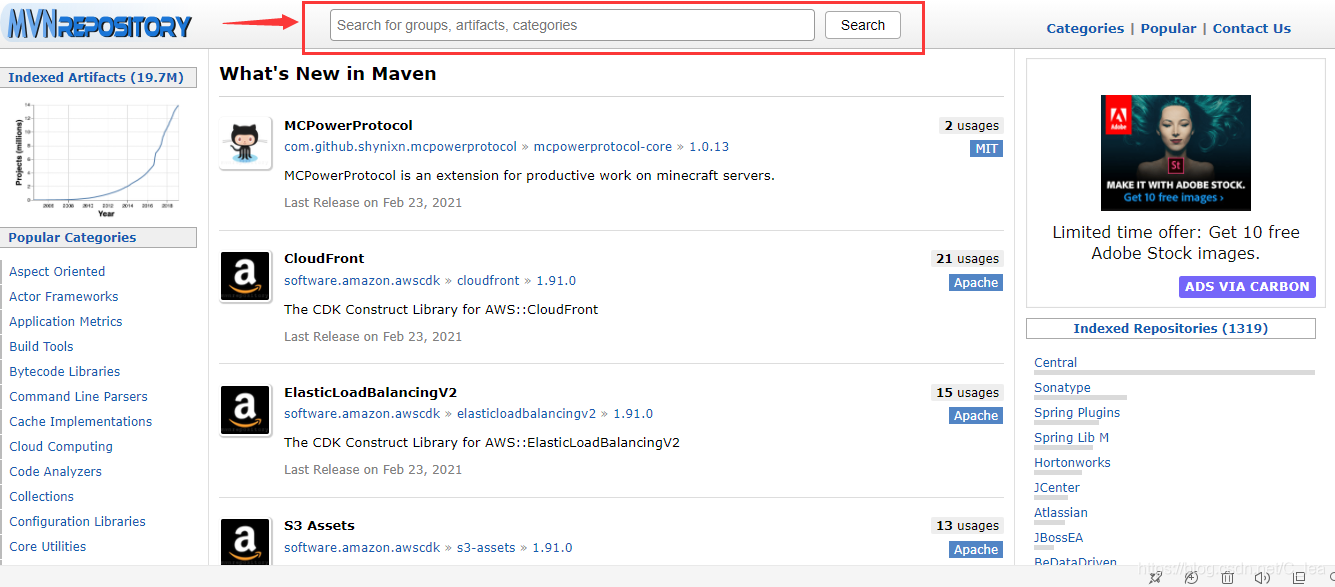Click the MVNRepository logo

tap(99, 24)
